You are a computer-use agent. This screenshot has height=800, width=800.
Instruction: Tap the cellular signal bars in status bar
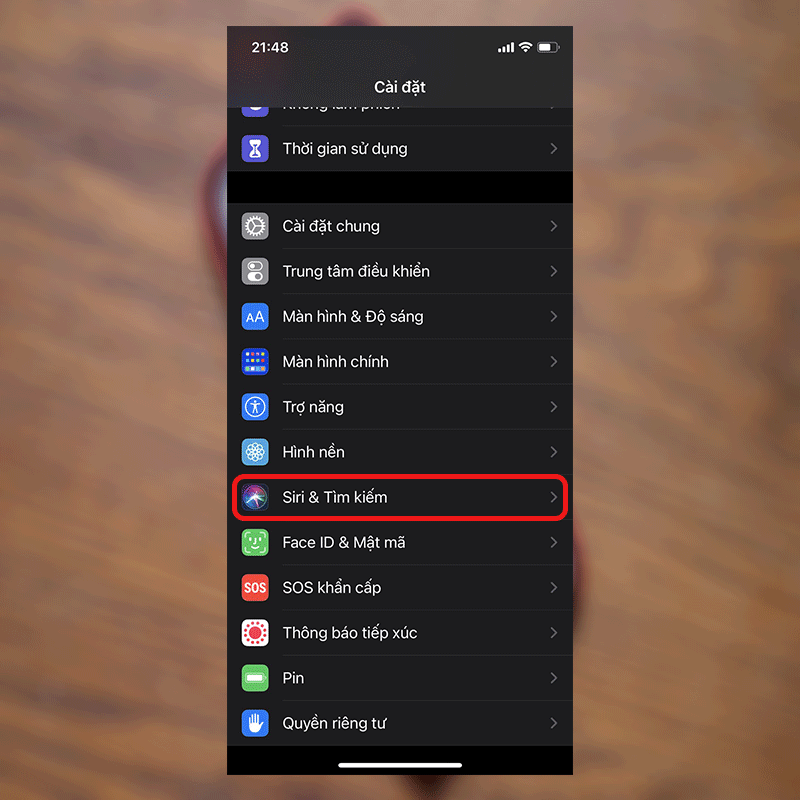(x=506, y=47)
